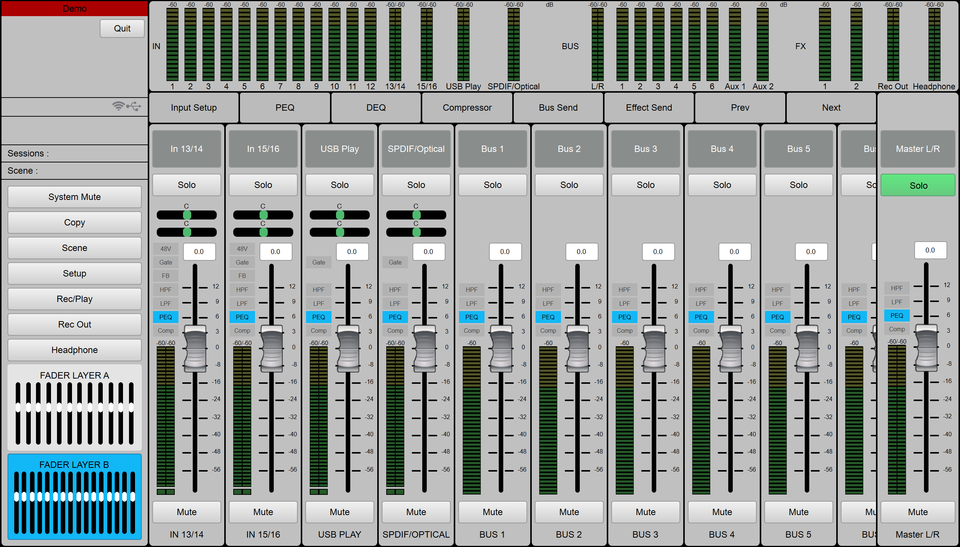The height and width of the screenshot is (547, 960).
Task: Open the Effect Send tab
Action: click(649, 108)
